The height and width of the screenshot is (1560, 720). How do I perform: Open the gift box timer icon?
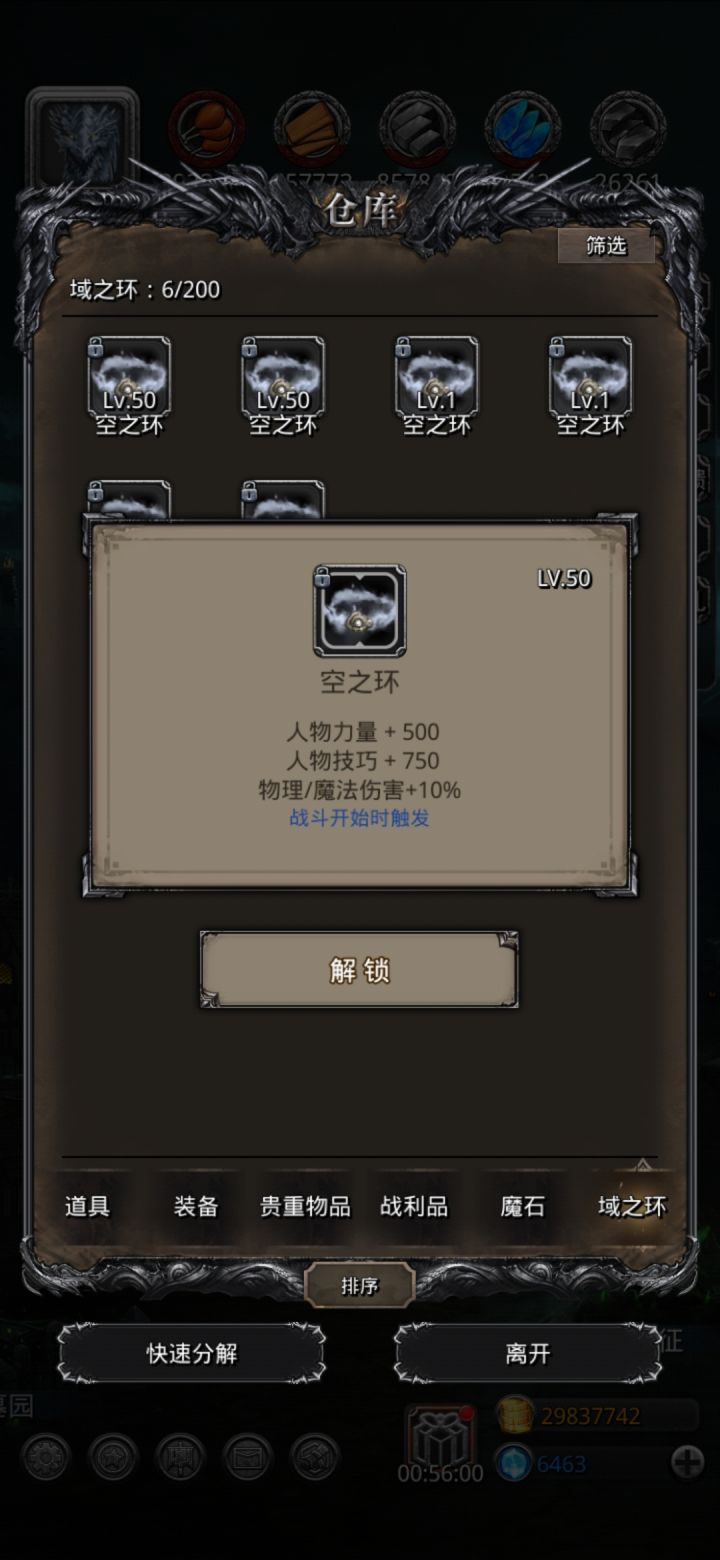click(x=440, y=1436)
